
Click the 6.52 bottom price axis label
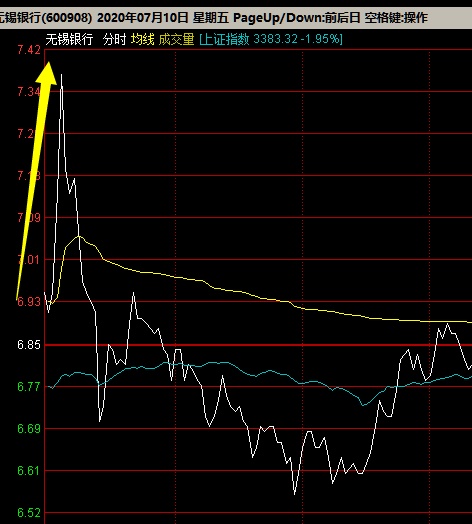coord(29,513)
